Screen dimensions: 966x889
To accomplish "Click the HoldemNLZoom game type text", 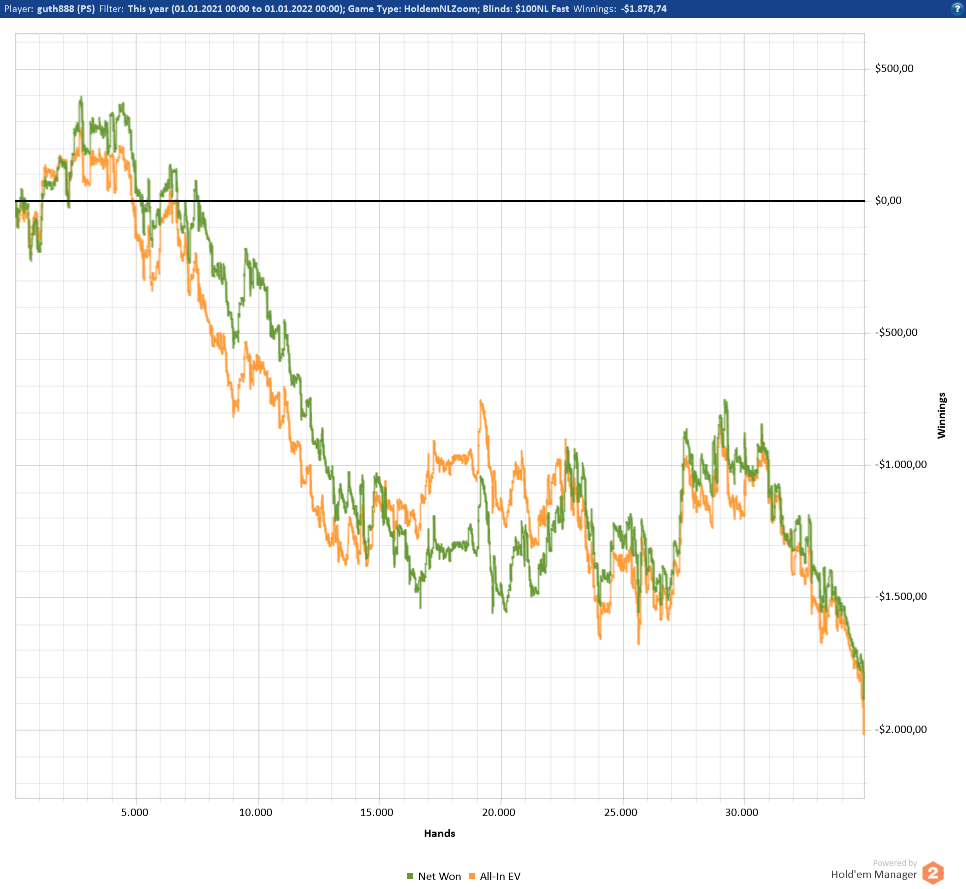I will [x=440, y=9].
